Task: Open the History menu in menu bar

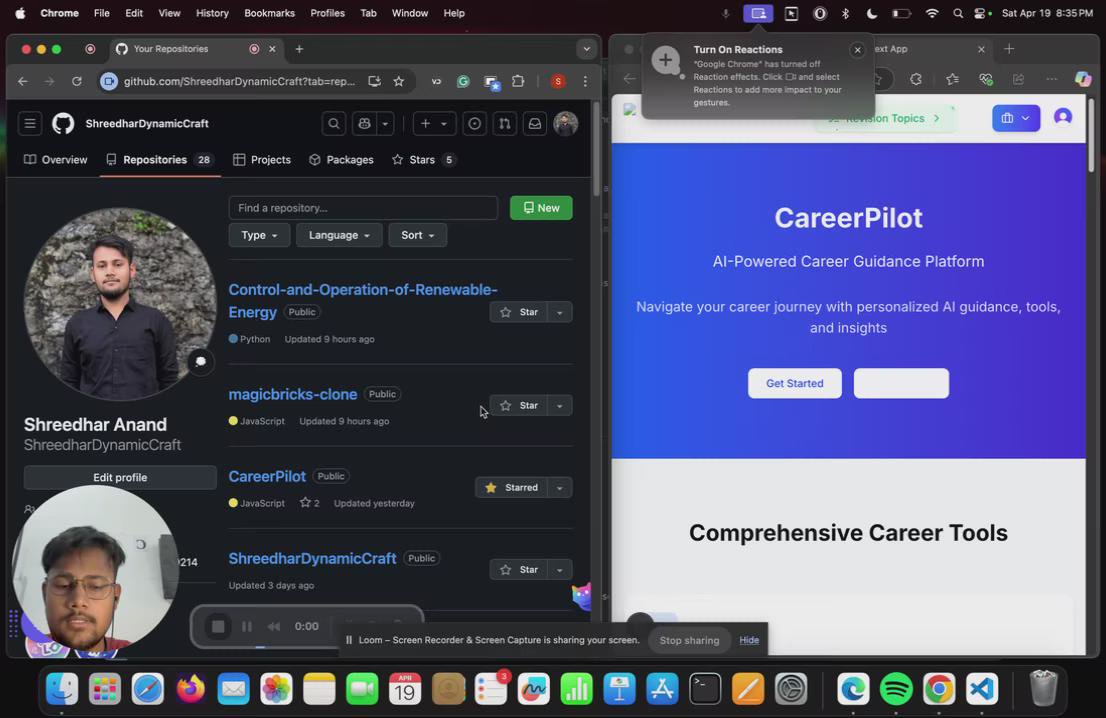Action: pyautogui.click(x=212, y=13)
